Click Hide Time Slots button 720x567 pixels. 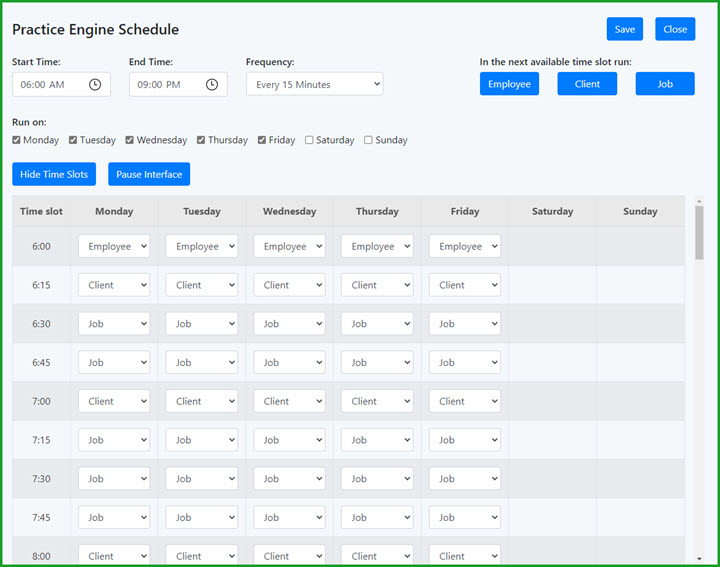click(54, 174)
